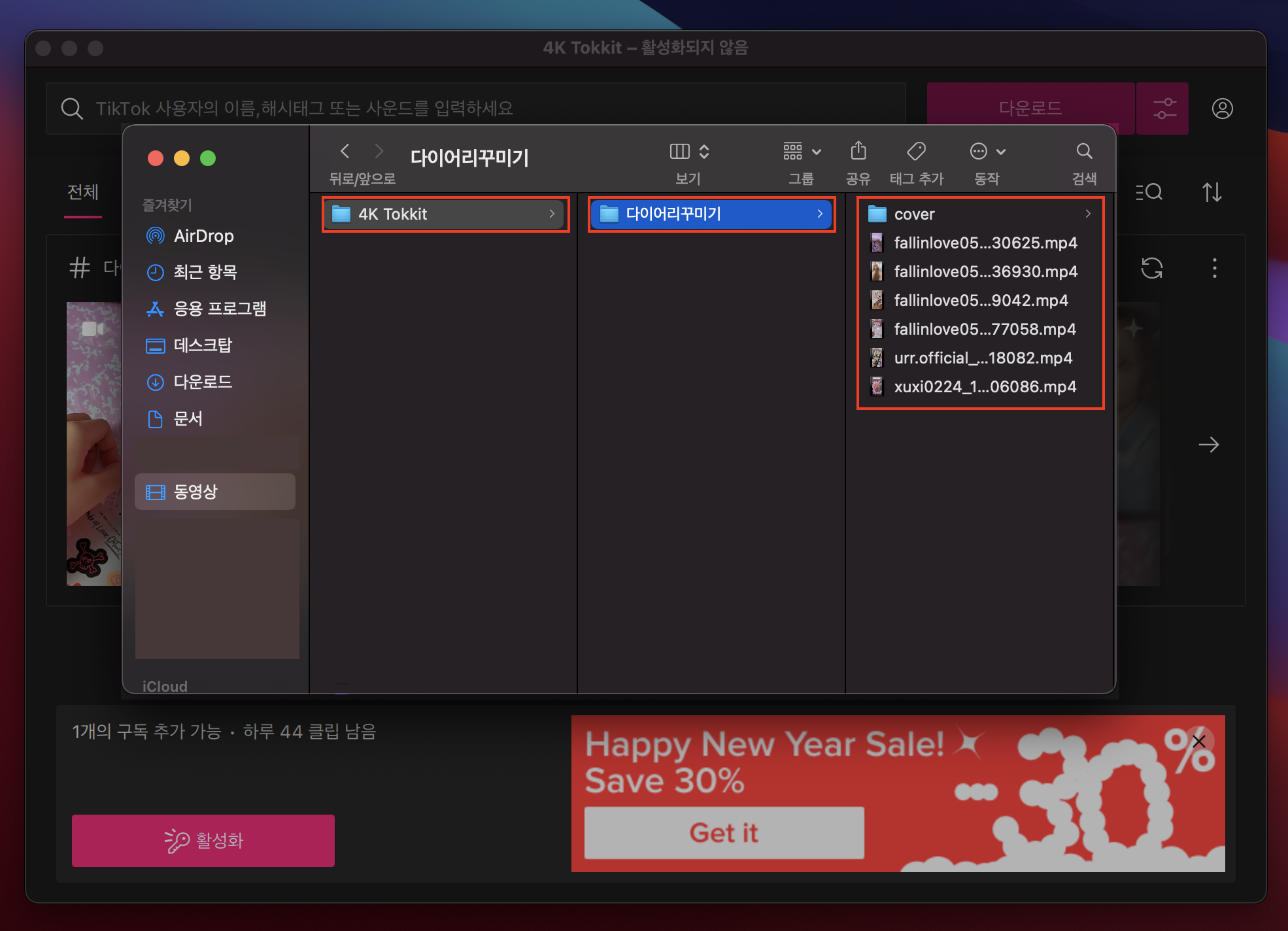Click the sort arrows icon
Screen dimensions: 1288x931
(x=1212, y=192)
